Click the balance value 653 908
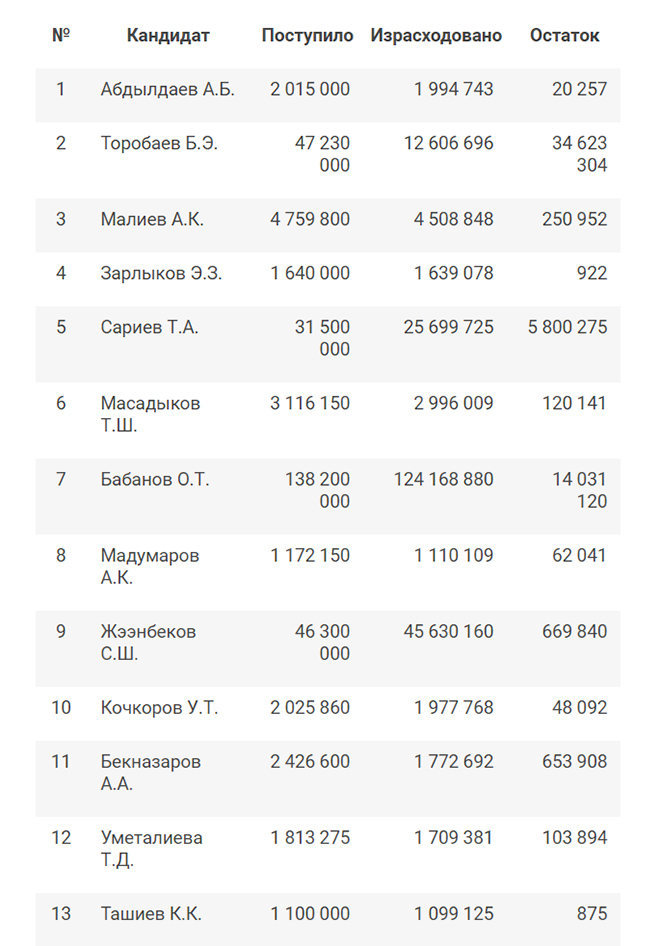The image size is (660, 946). click(x=575, y=762)
